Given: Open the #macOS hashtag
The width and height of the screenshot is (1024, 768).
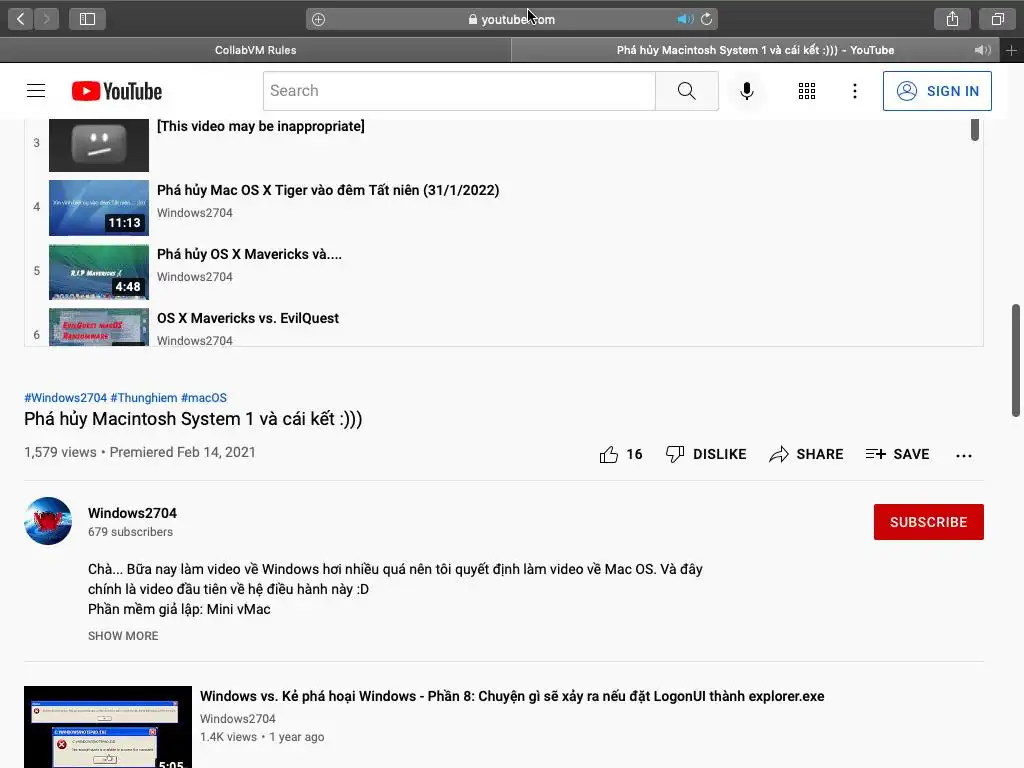Looking at the screenshot, I should tap(204, 398).
